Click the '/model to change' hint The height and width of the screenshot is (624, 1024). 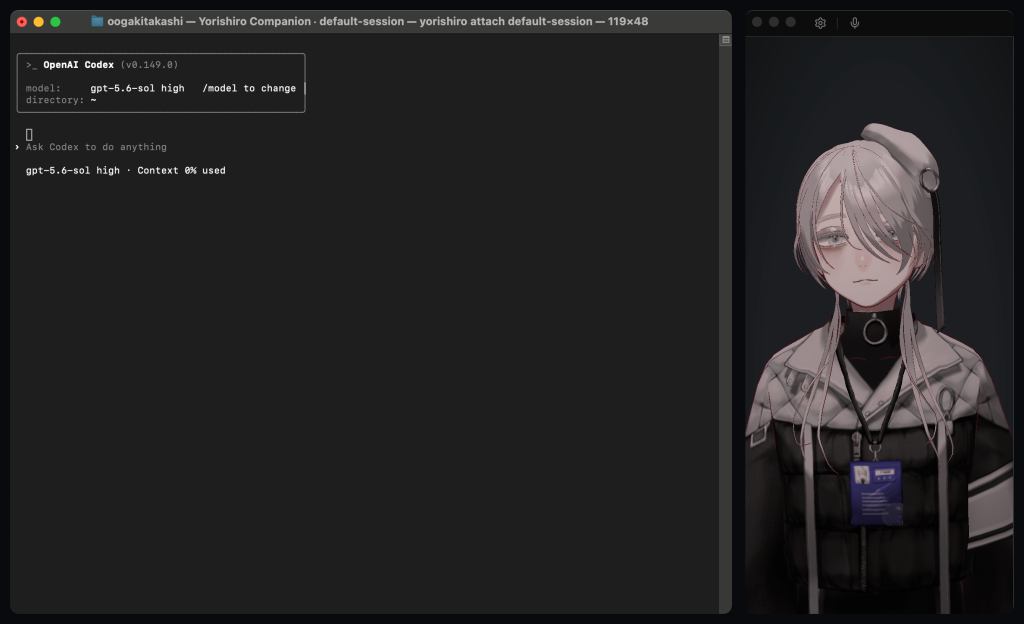(249, 88)
